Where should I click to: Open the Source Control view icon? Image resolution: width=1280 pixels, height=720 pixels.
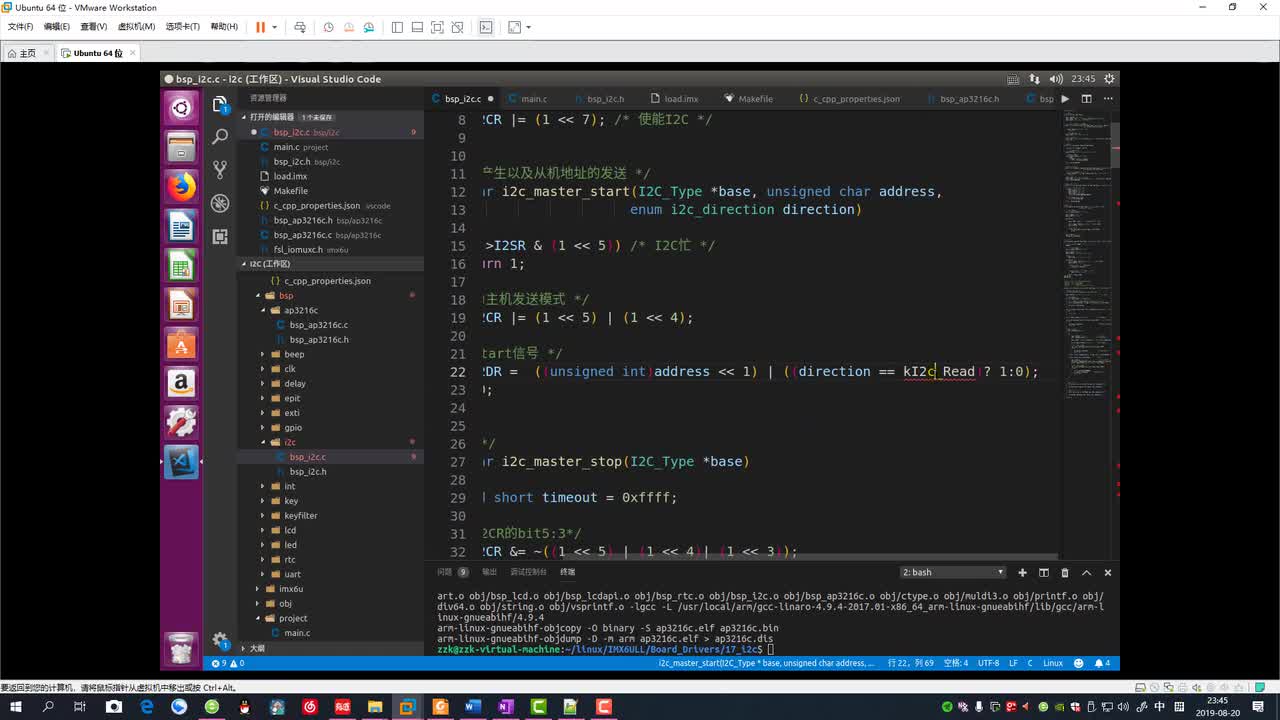pos(220,170)
